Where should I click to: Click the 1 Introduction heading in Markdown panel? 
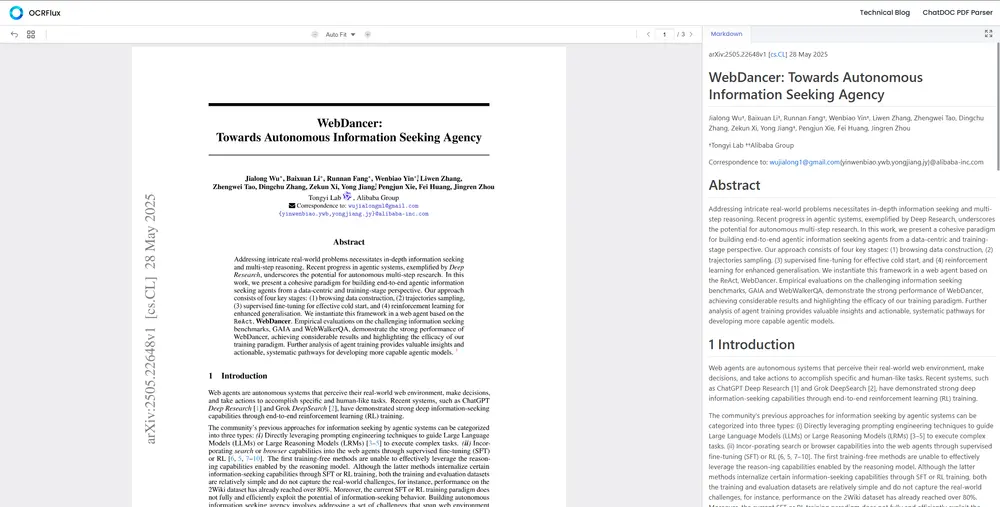[x=751, y=344]
